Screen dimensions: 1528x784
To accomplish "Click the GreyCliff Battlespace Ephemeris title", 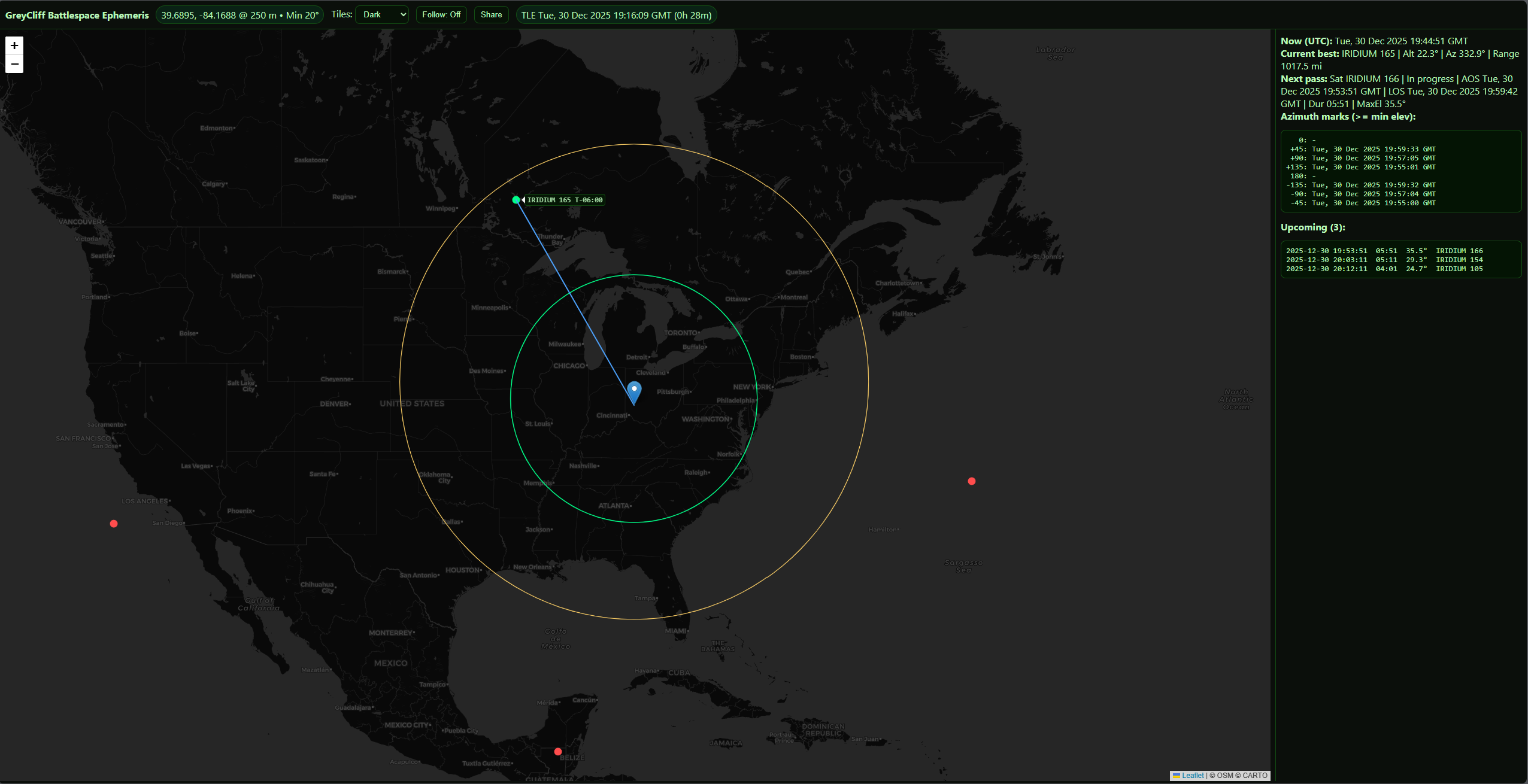I will [x=77, y=14].
